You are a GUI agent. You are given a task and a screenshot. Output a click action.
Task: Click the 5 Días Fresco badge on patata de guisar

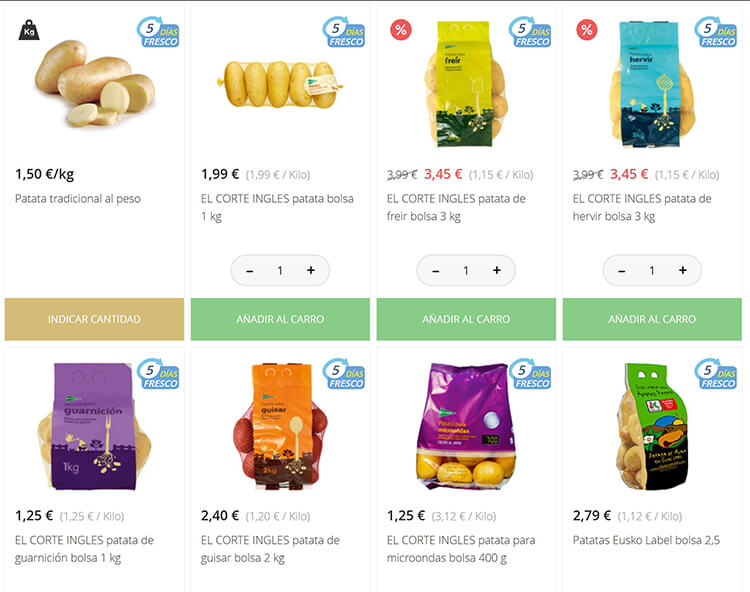pyautogui.click(x=344, y=374)
